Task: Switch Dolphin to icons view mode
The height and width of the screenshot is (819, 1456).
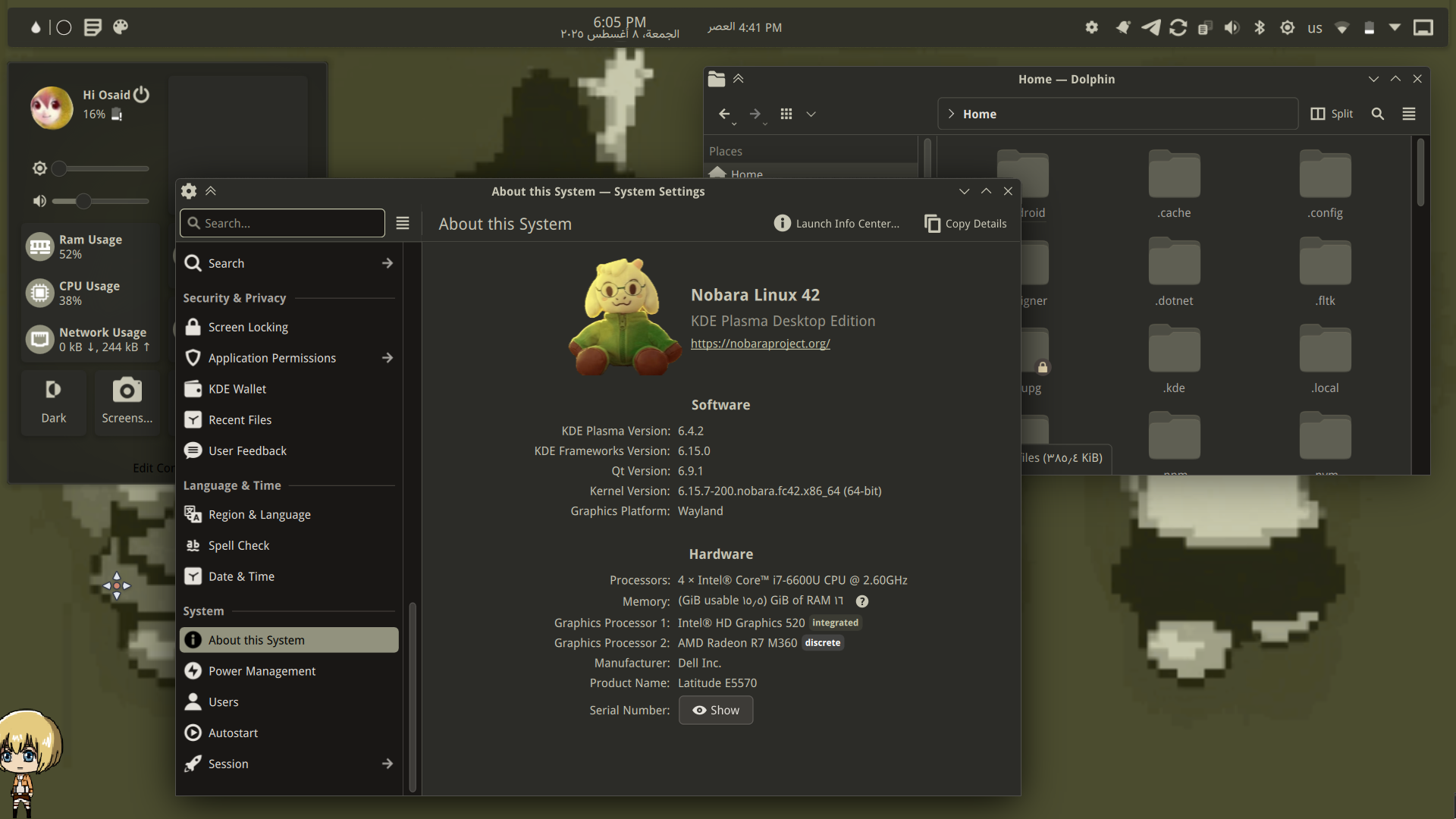Action: pos(786,114)
